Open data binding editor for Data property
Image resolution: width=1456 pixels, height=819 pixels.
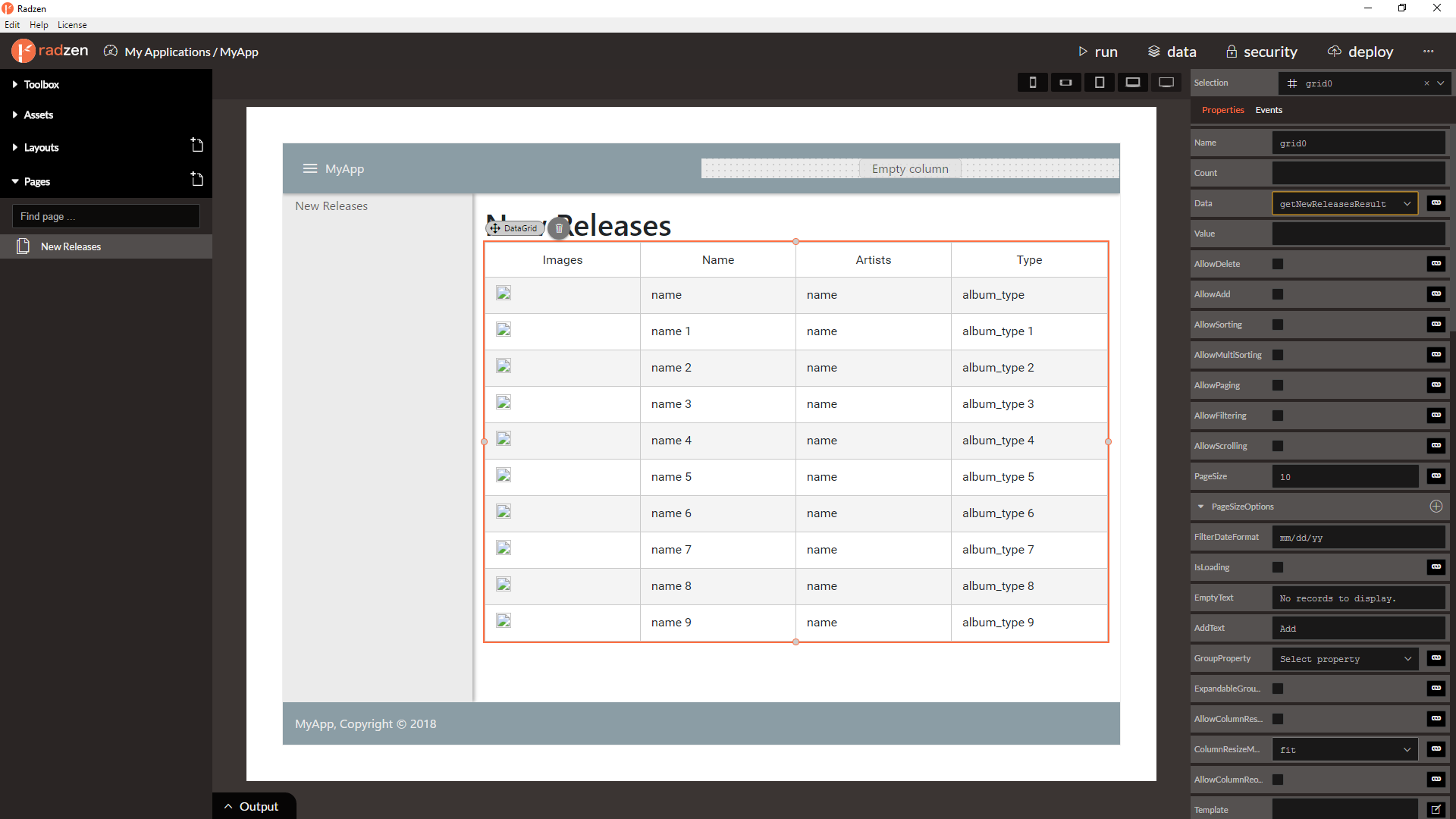click(1436, 203)
